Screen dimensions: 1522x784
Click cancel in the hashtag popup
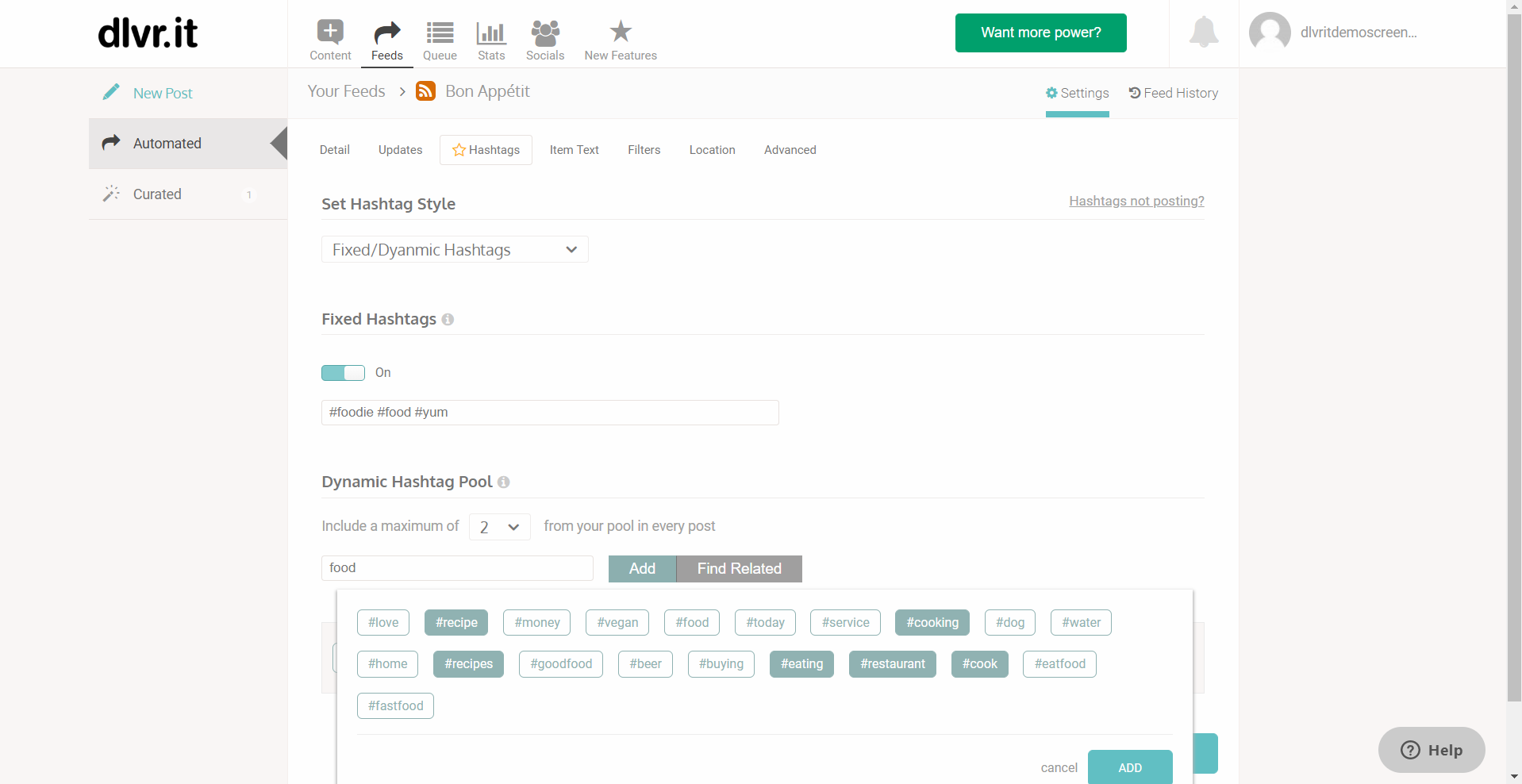1059,767
